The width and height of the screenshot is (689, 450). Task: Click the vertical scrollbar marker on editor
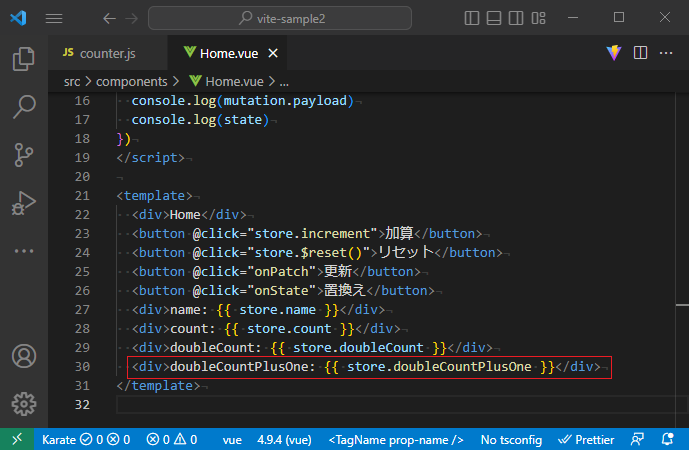point(682,305)
